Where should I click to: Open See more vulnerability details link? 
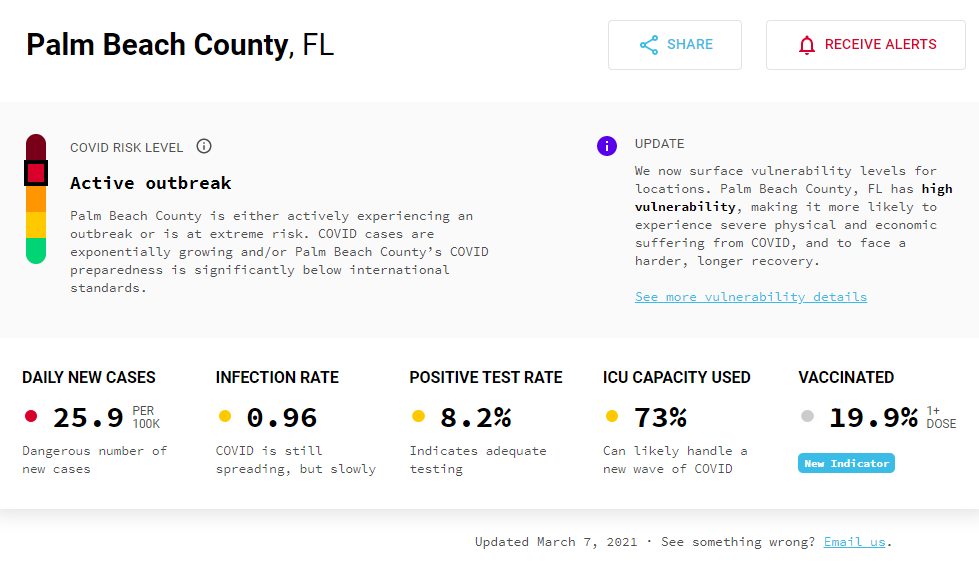tap(751, 297)
